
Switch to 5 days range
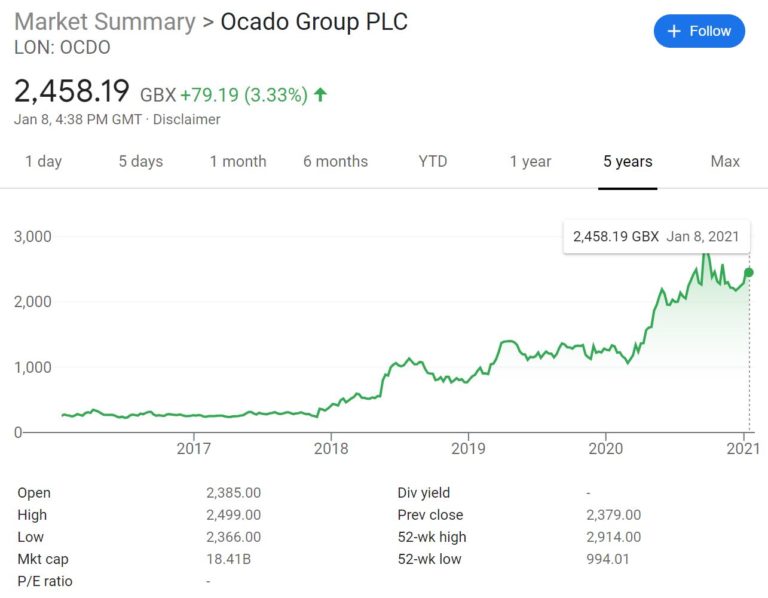[x=141, y=162]
